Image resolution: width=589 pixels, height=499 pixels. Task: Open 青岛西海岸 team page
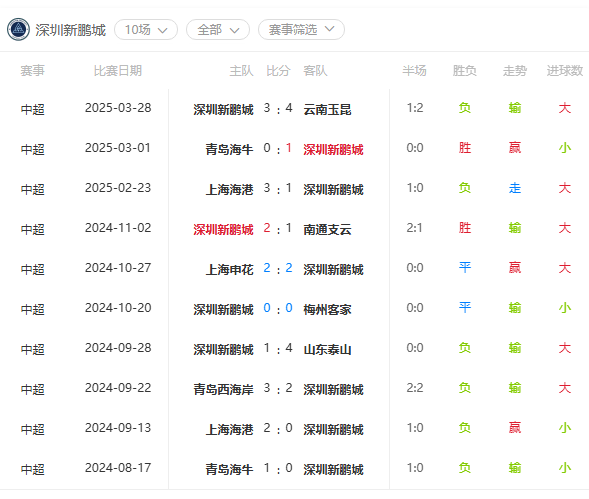[223, 389]
